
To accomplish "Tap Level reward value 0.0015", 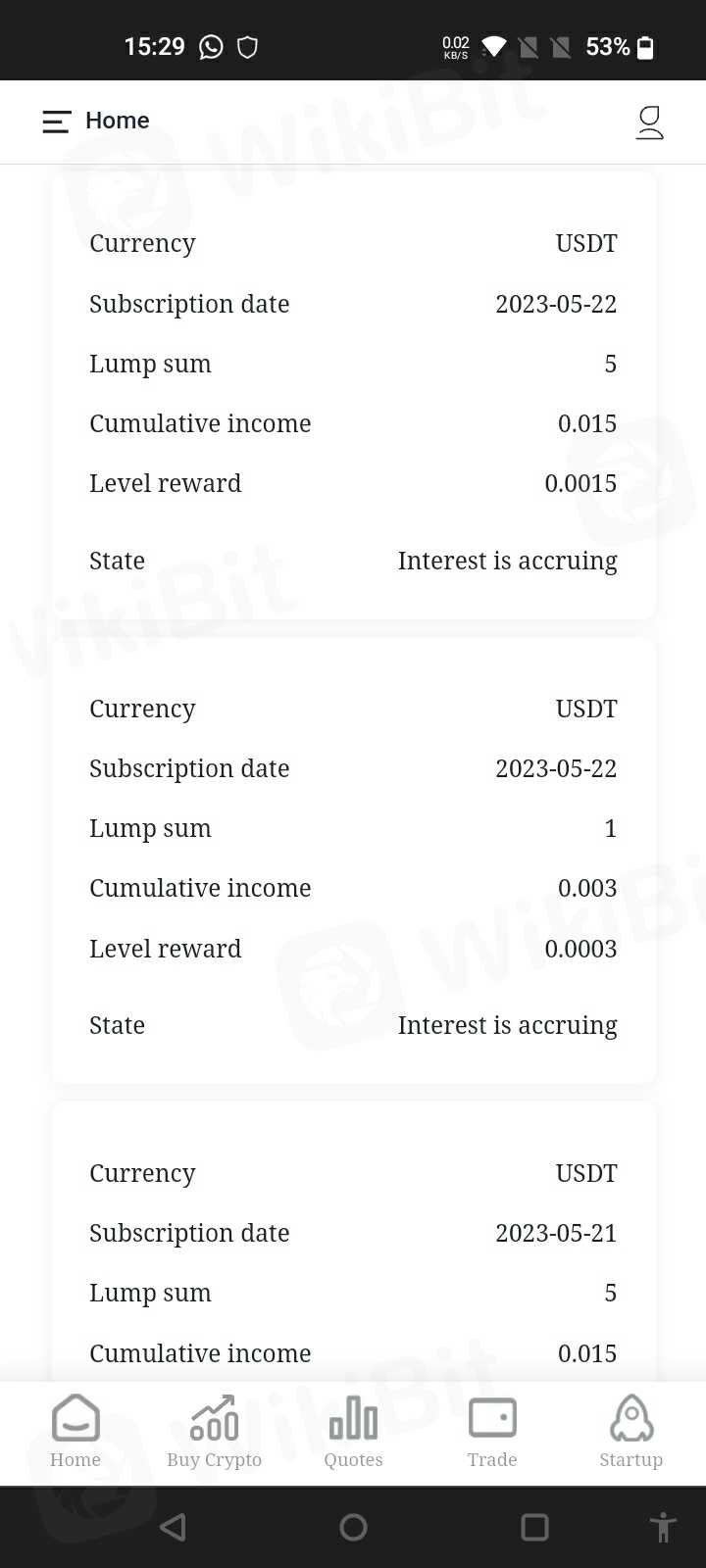I will tap(580, 483).
